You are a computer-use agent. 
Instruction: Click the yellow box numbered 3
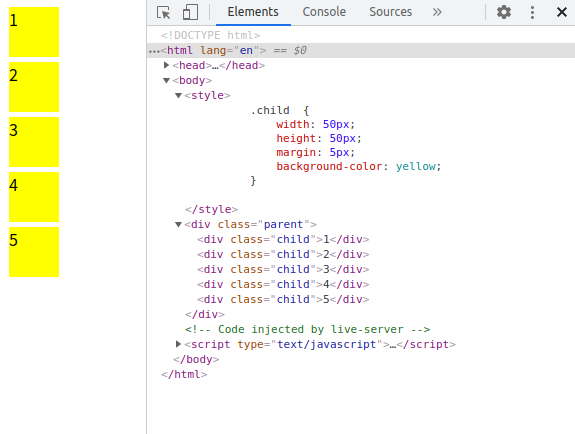point(34,142)
